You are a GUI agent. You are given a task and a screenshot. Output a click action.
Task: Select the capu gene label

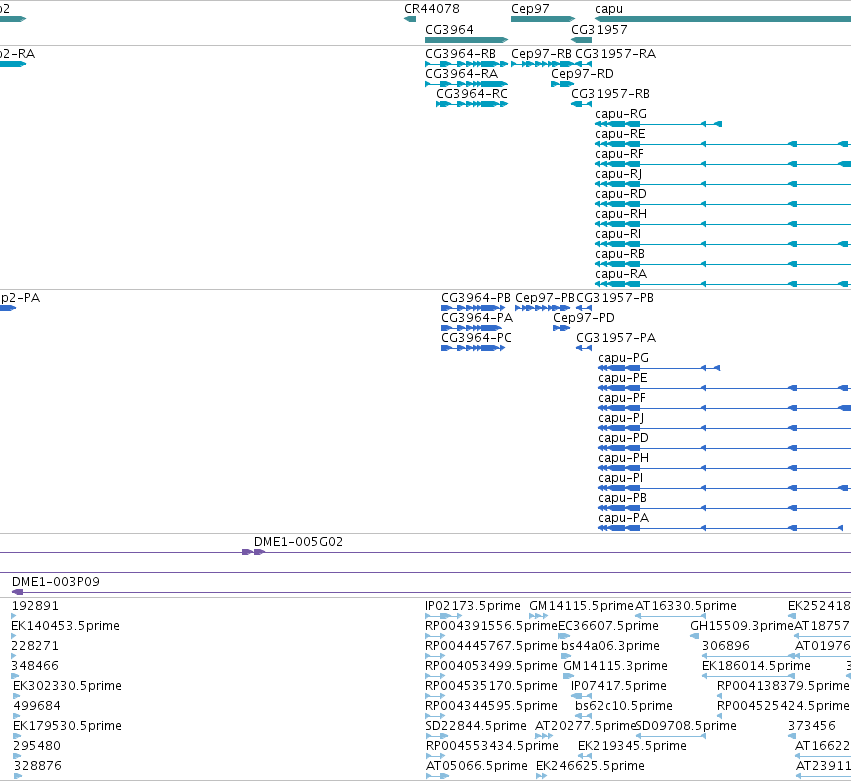608,9
